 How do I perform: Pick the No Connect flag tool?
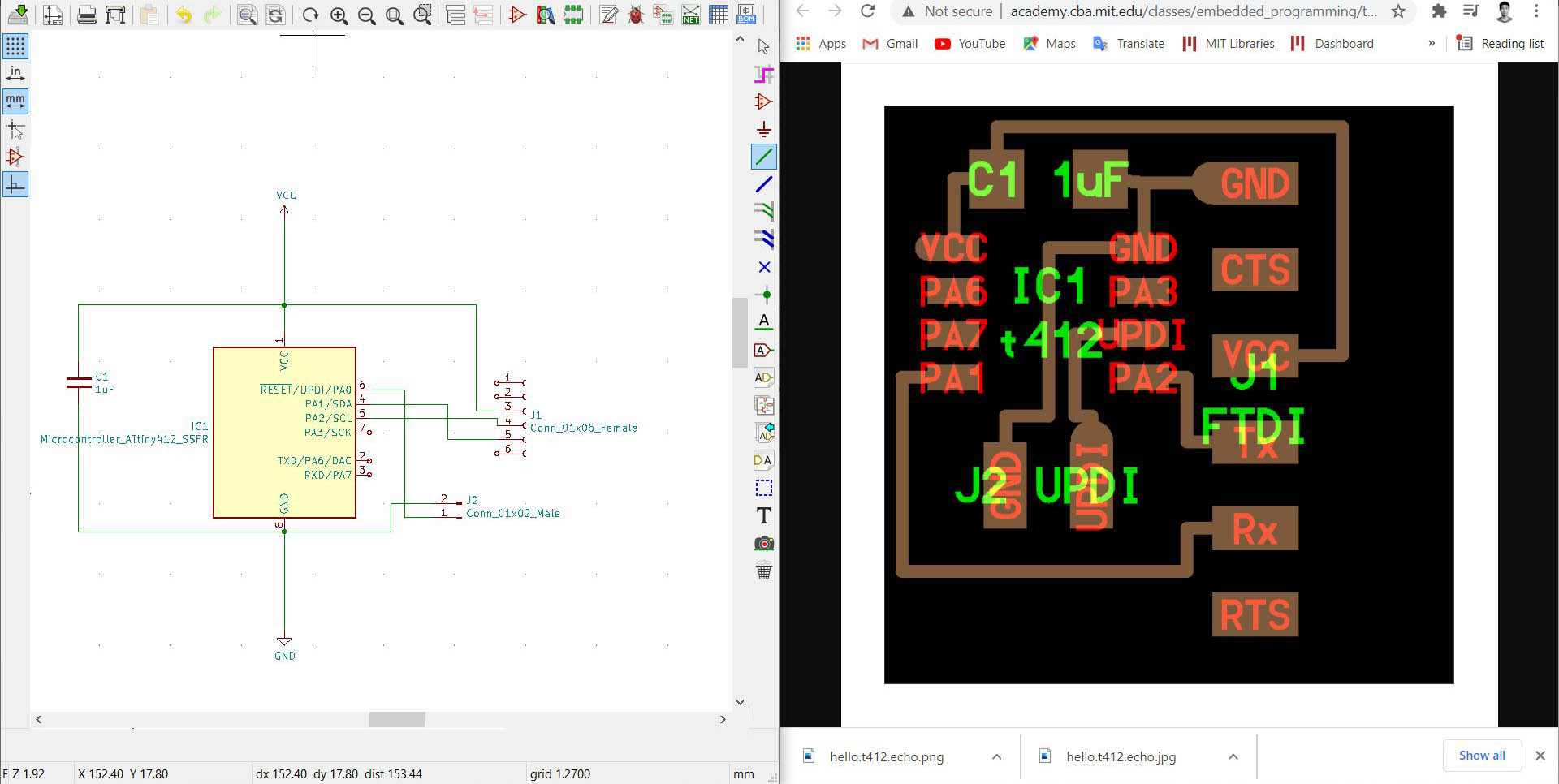[764, 267]
